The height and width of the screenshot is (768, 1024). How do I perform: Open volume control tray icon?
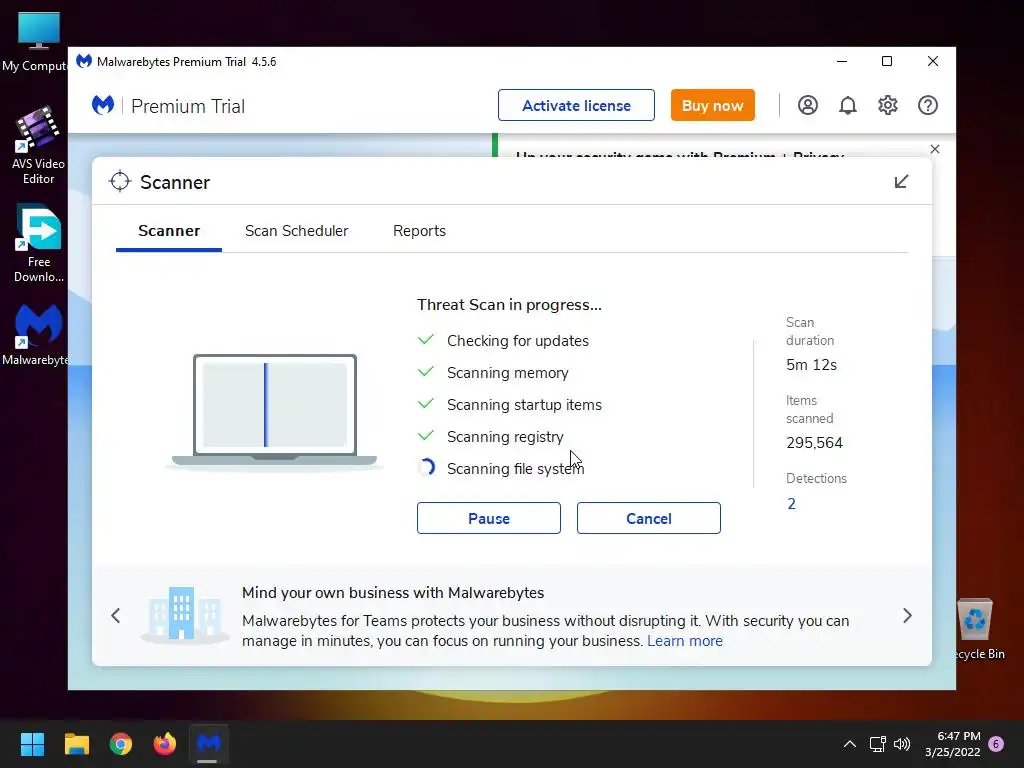pos(902,744)
